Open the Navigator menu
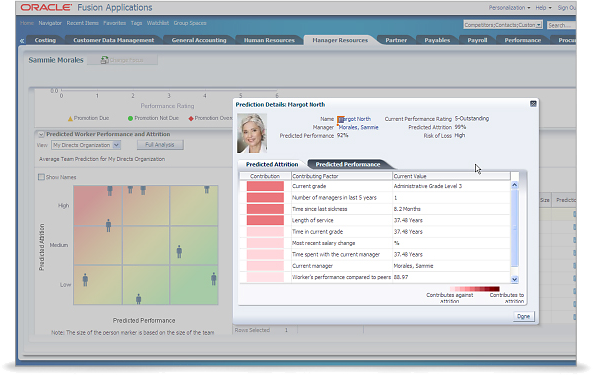 [50, 23]
